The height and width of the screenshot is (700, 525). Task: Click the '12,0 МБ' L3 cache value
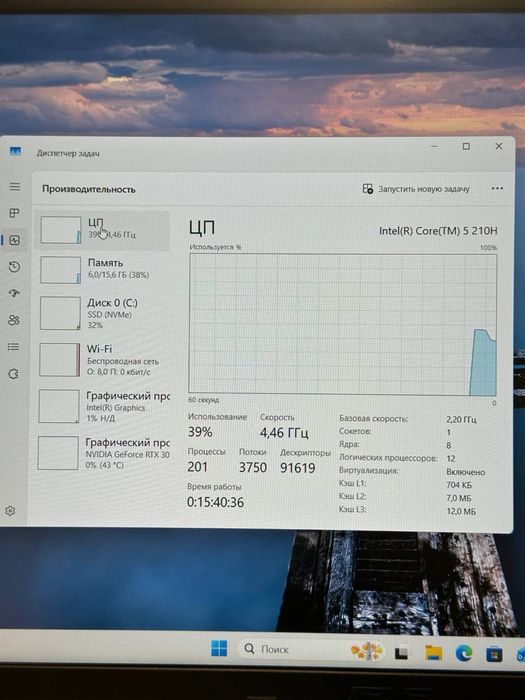click(461, 511)
